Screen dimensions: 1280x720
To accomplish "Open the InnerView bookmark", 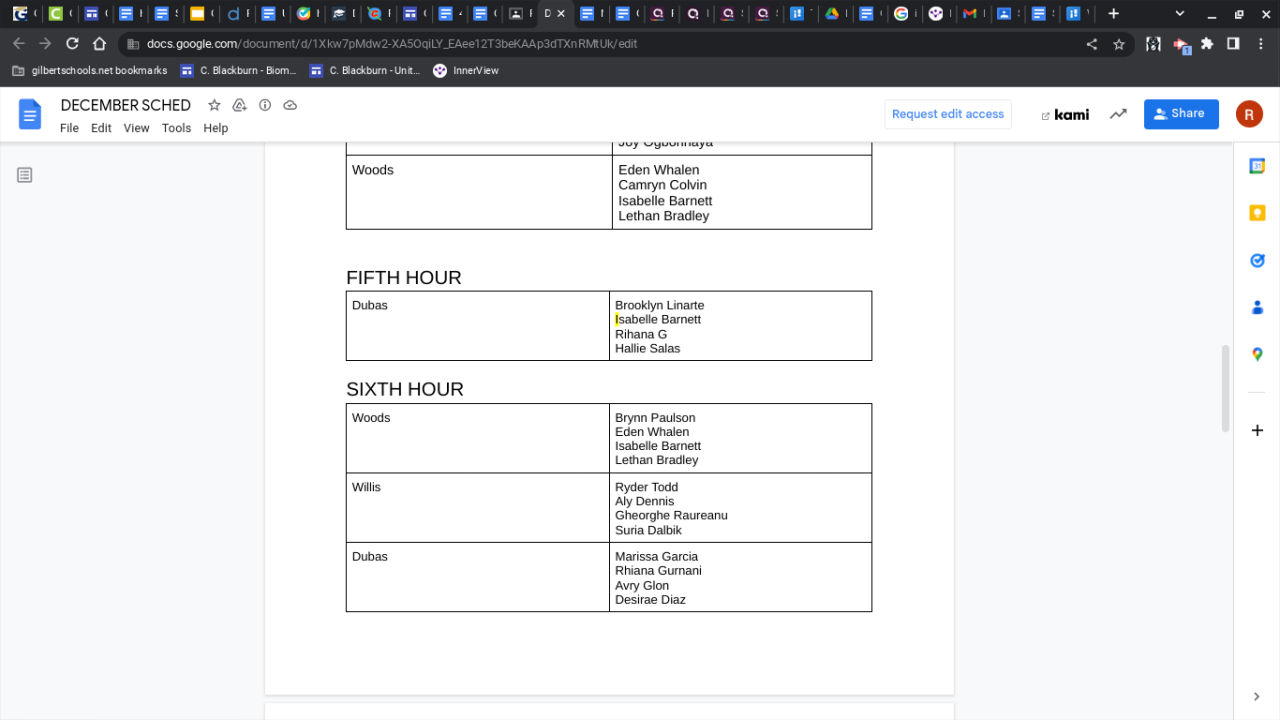I will coord(466,71).
